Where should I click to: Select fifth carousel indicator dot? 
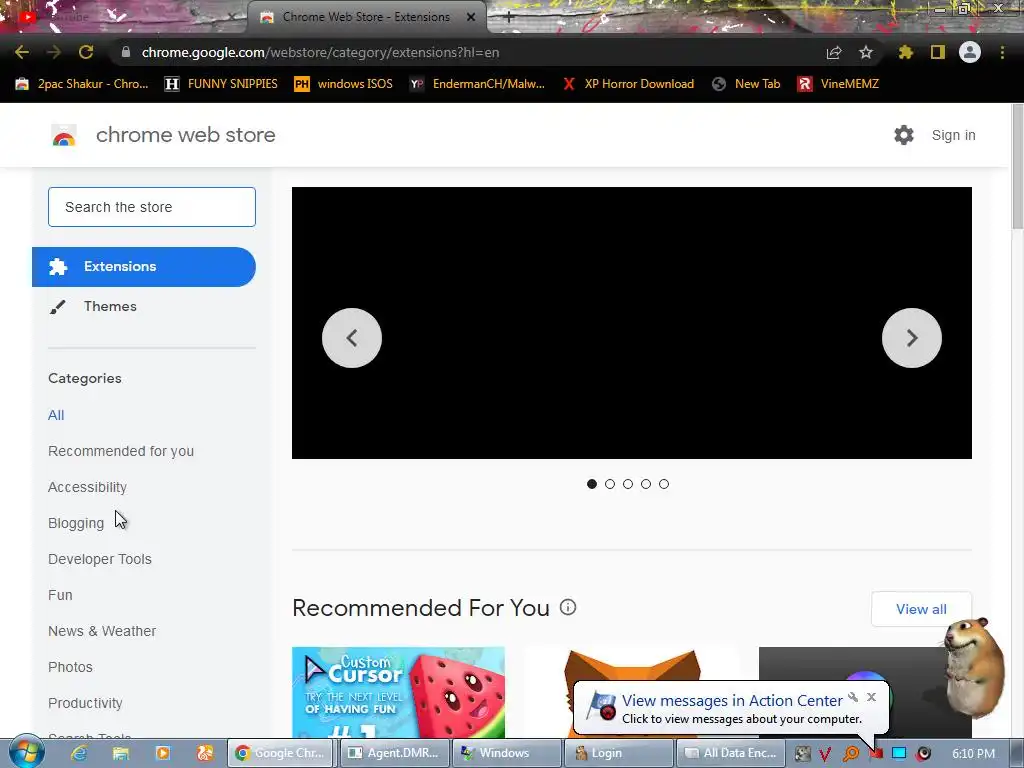tap(664, 484)
